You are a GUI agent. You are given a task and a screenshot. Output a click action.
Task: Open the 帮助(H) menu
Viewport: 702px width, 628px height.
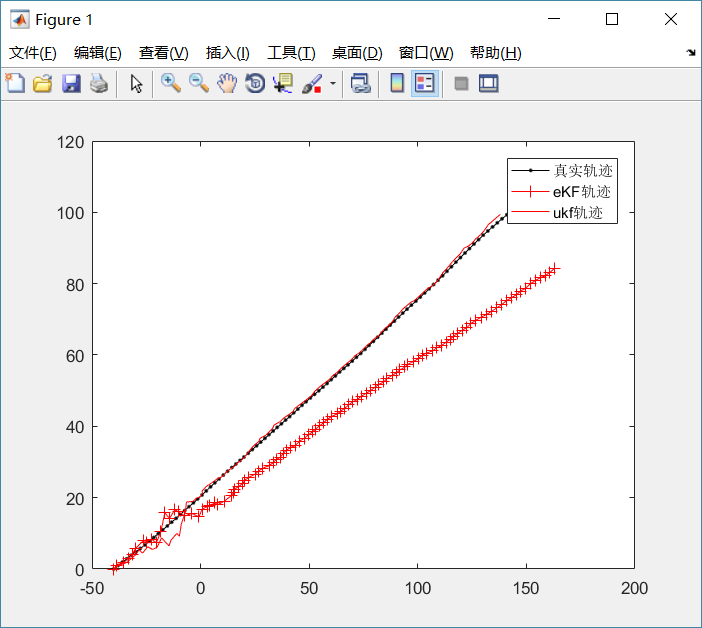(x=495, y=53)
